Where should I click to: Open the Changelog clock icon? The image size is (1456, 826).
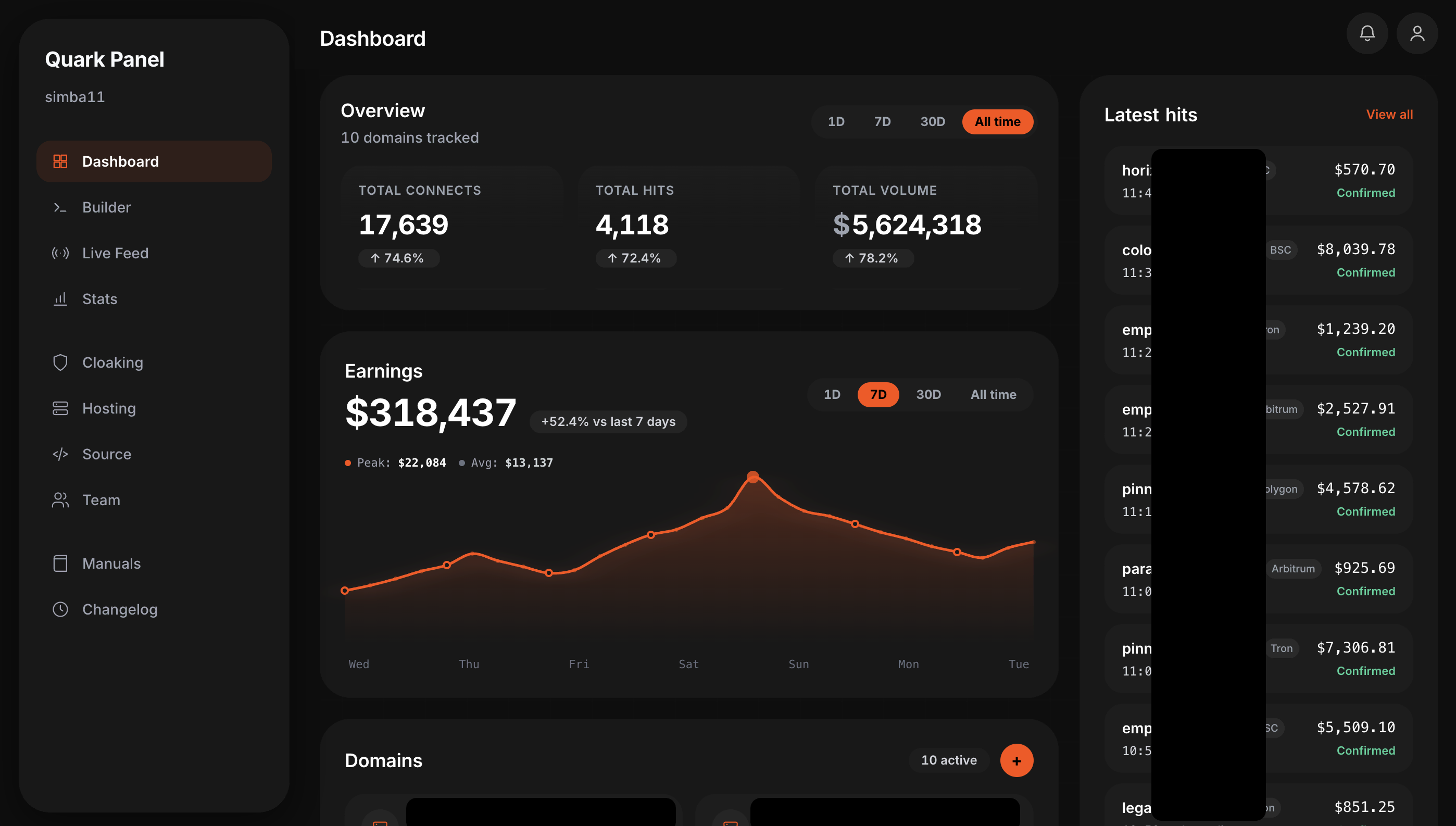pos(60,609)
